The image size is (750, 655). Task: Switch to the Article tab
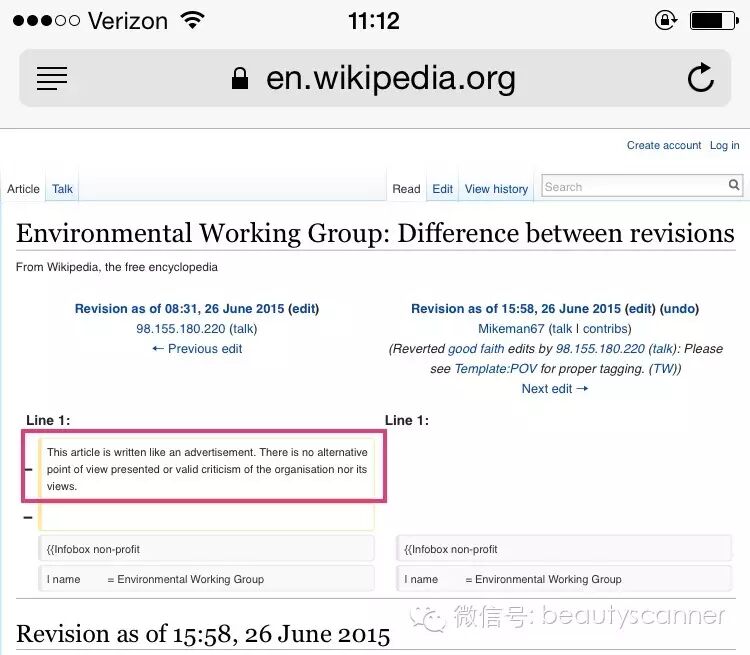23,189
